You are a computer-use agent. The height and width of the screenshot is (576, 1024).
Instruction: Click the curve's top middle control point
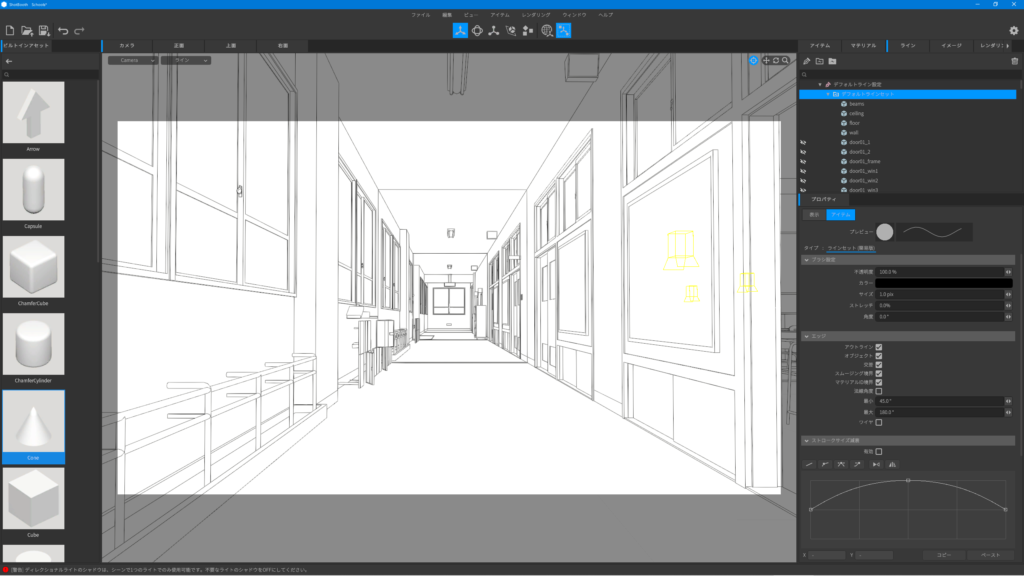click(x=908, y=481)
